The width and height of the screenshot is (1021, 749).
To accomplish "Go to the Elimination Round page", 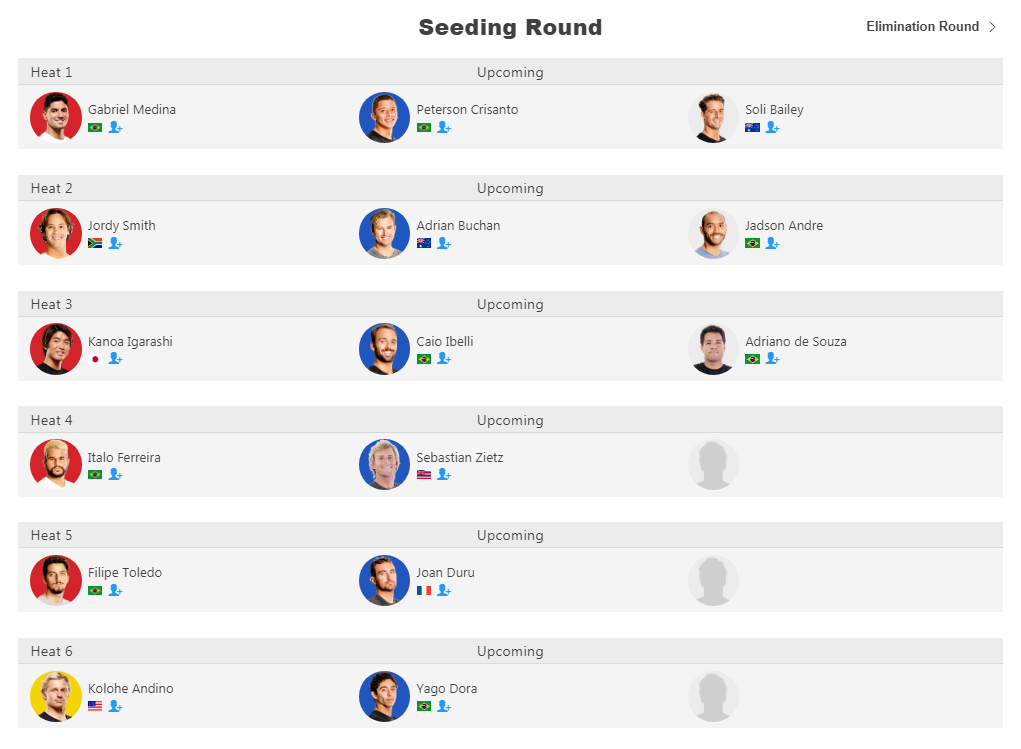I will click(x=922, y=27).
